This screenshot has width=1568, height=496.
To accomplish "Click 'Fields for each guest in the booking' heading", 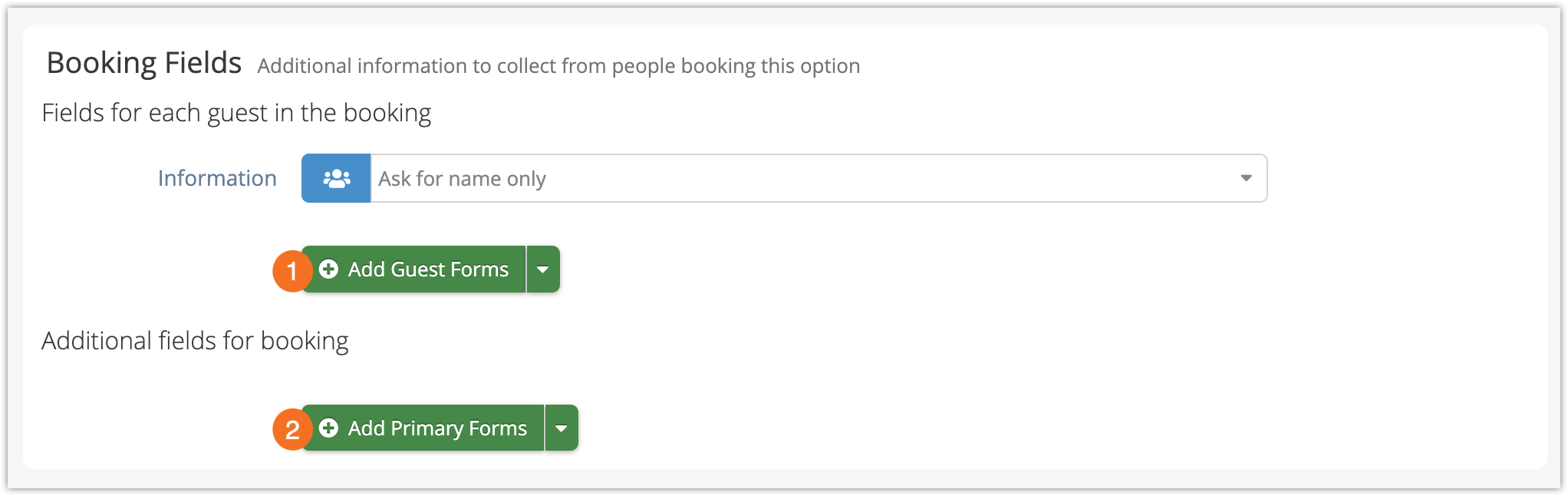I will pos(236,113).
